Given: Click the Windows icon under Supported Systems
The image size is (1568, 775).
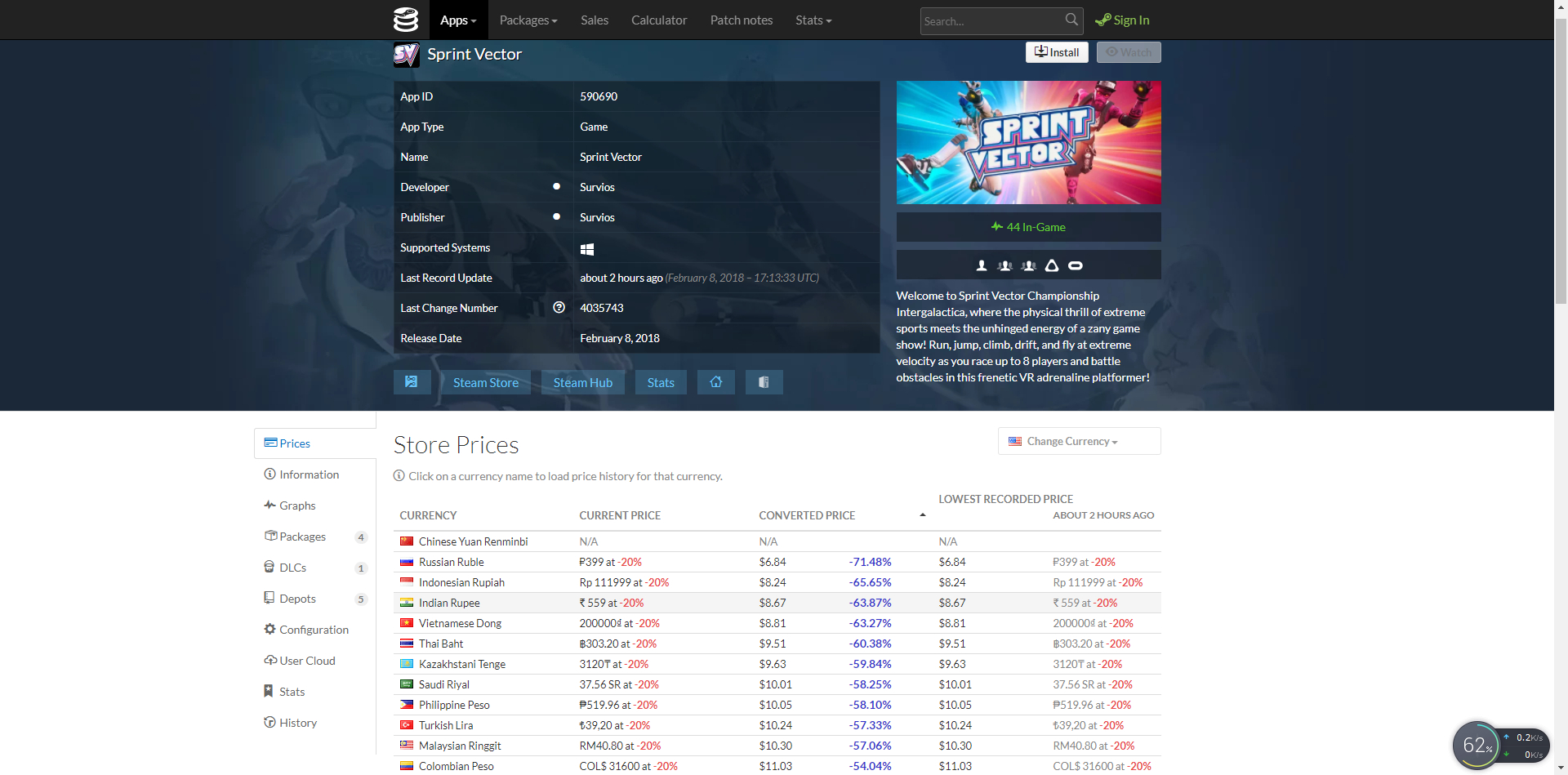Looking at the screenshot, I should pos(587,249).
